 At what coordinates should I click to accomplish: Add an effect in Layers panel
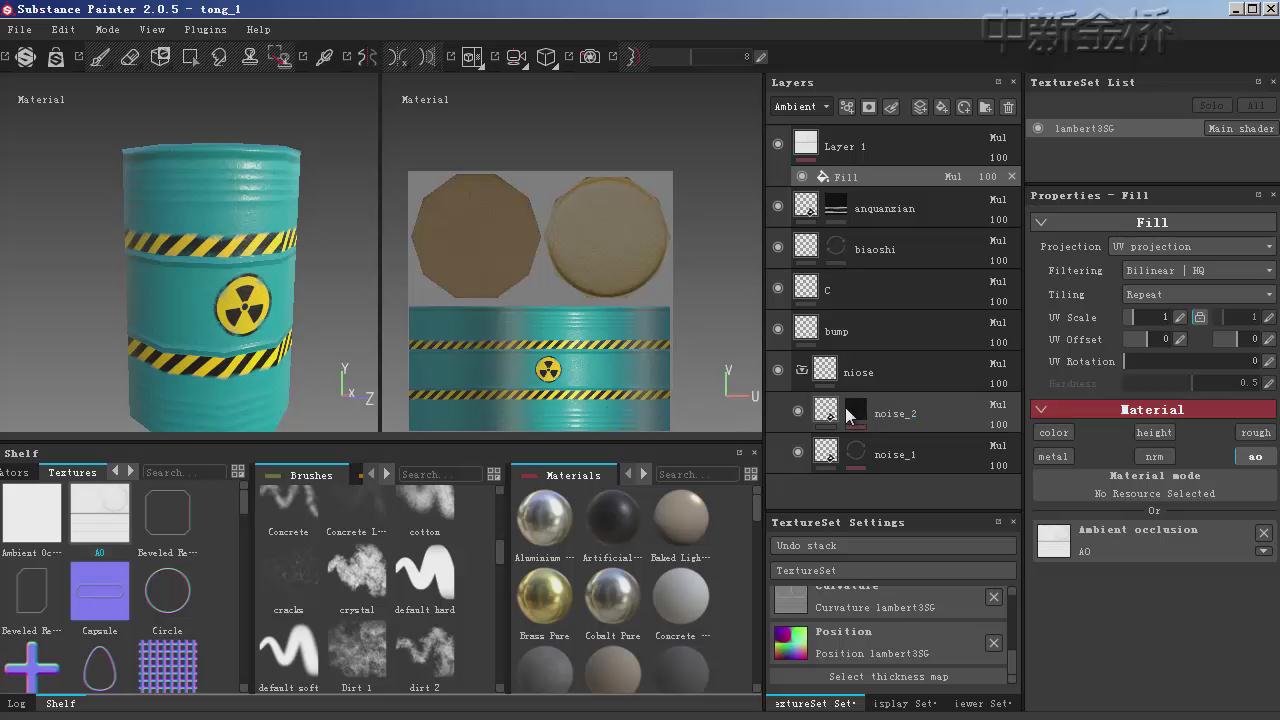click(847, 107)
